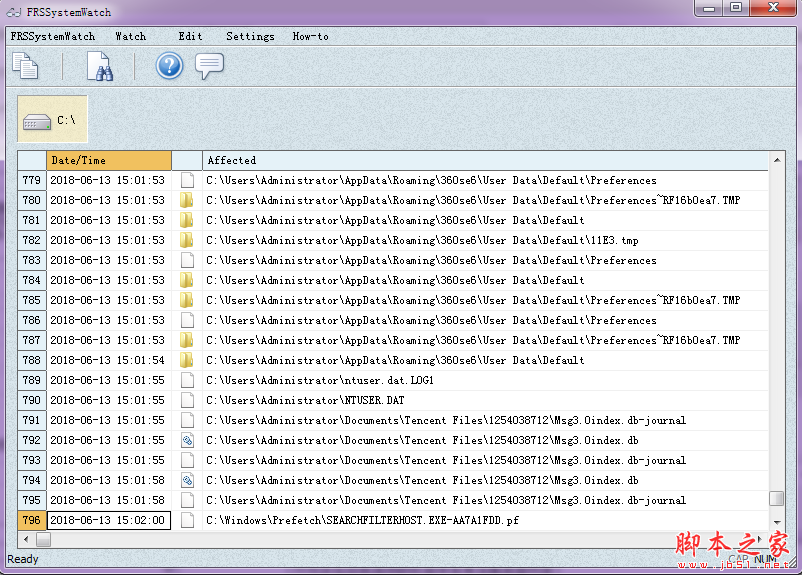The image size is (802, 576).
Task: Open the Edit menu
Action: (x=190, y=36)
